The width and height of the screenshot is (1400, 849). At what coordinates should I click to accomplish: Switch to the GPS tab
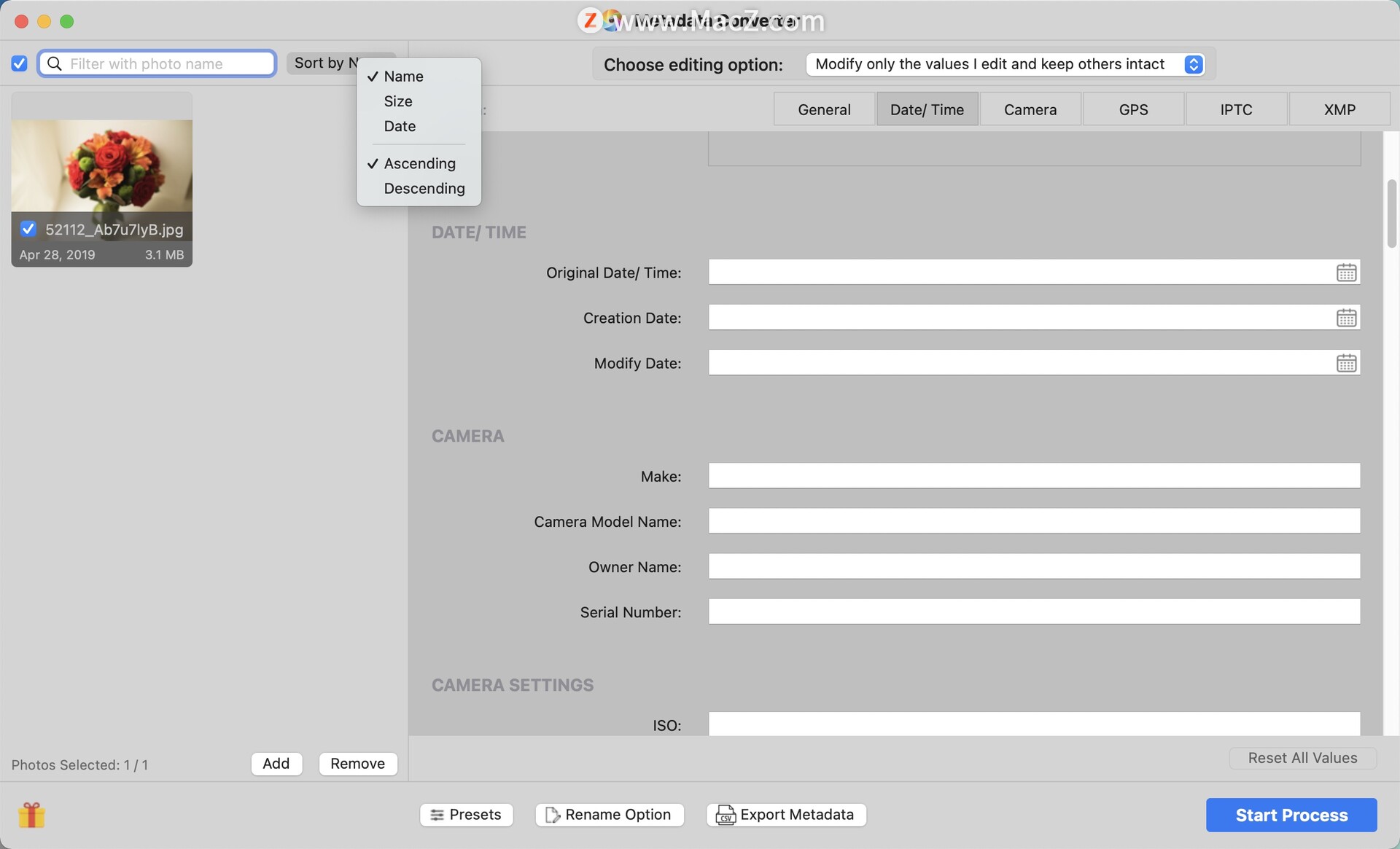click(x=1133, y=109)
